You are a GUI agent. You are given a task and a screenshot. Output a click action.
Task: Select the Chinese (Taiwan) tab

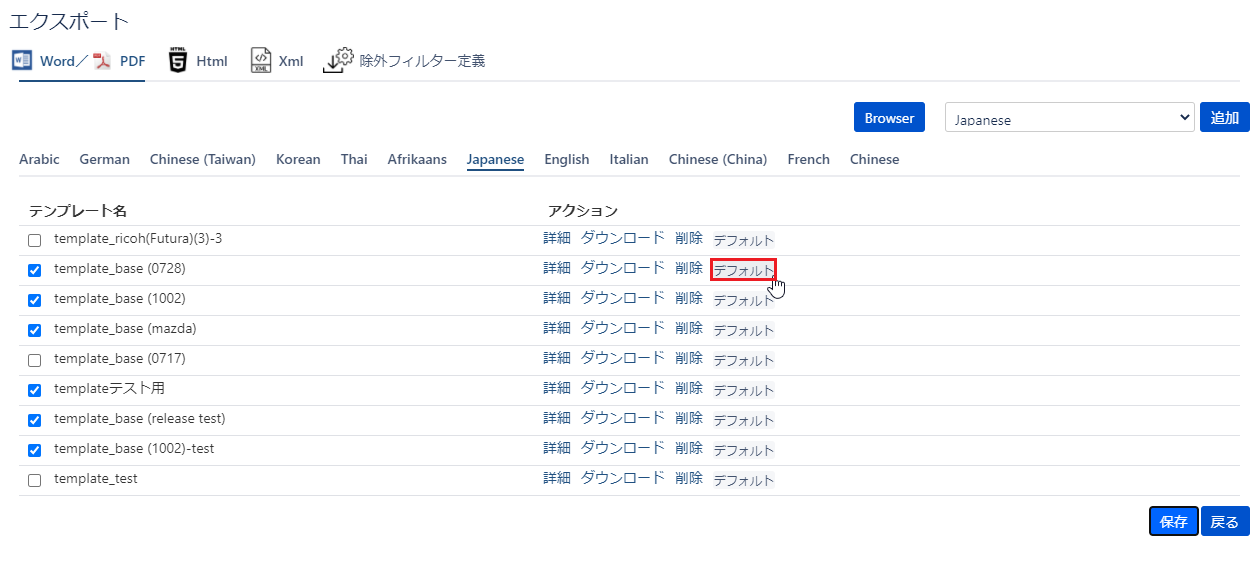202,160
